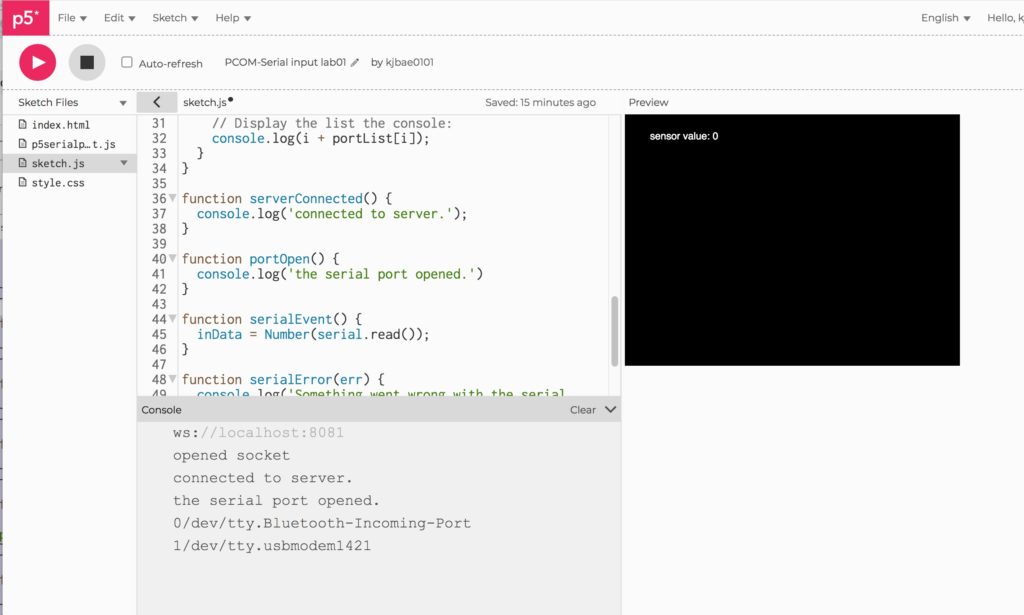1024x615 pixels.
Task: Open the File menu
Action: pyautogui.click(x=72, y=18)
